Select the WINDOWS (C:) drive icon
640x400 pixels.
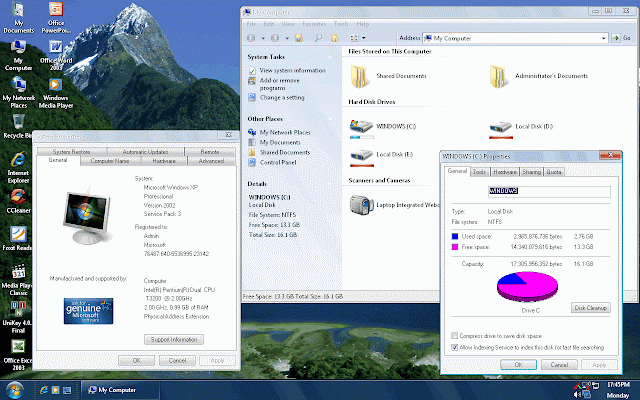361,127
